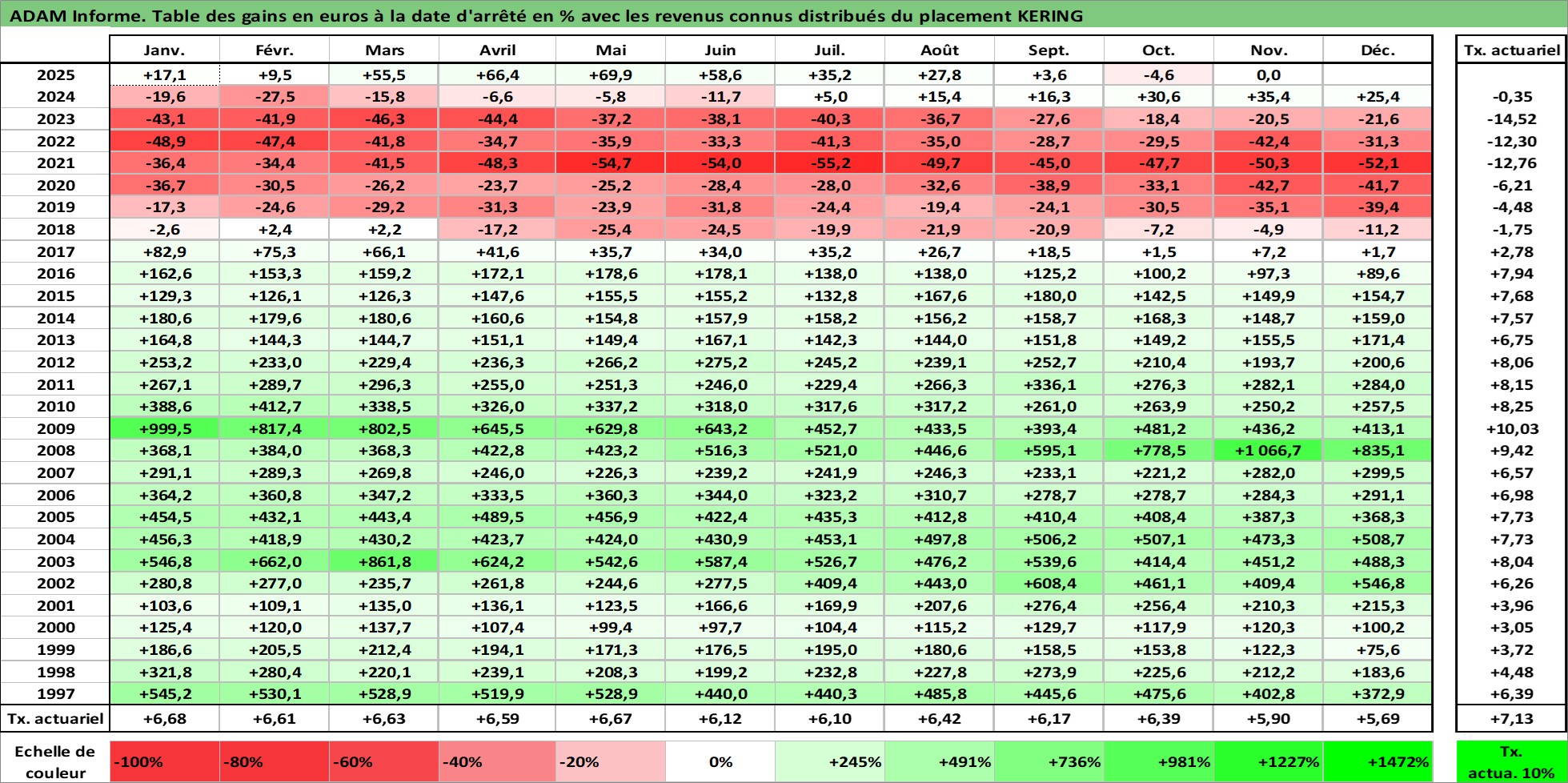Click the Août column header
This screenshot has height=783, width=1568.
pos(940,50)
